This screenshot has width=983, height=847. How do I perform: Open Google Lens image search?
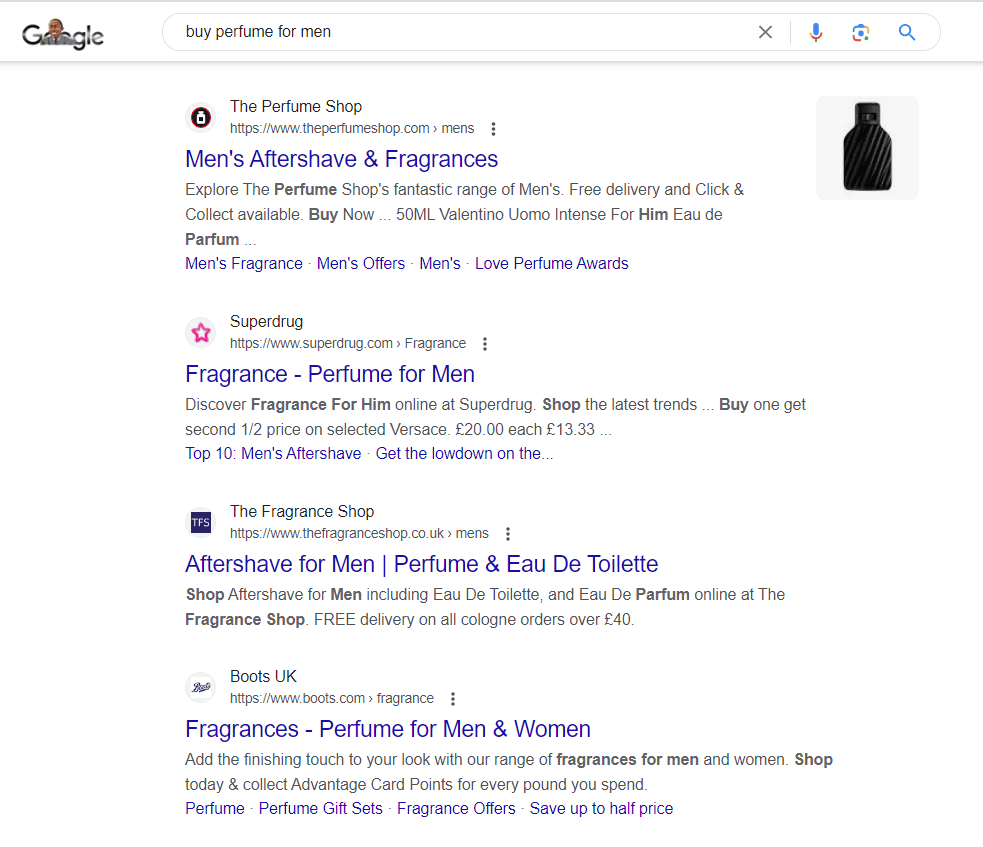pos(861,32)
